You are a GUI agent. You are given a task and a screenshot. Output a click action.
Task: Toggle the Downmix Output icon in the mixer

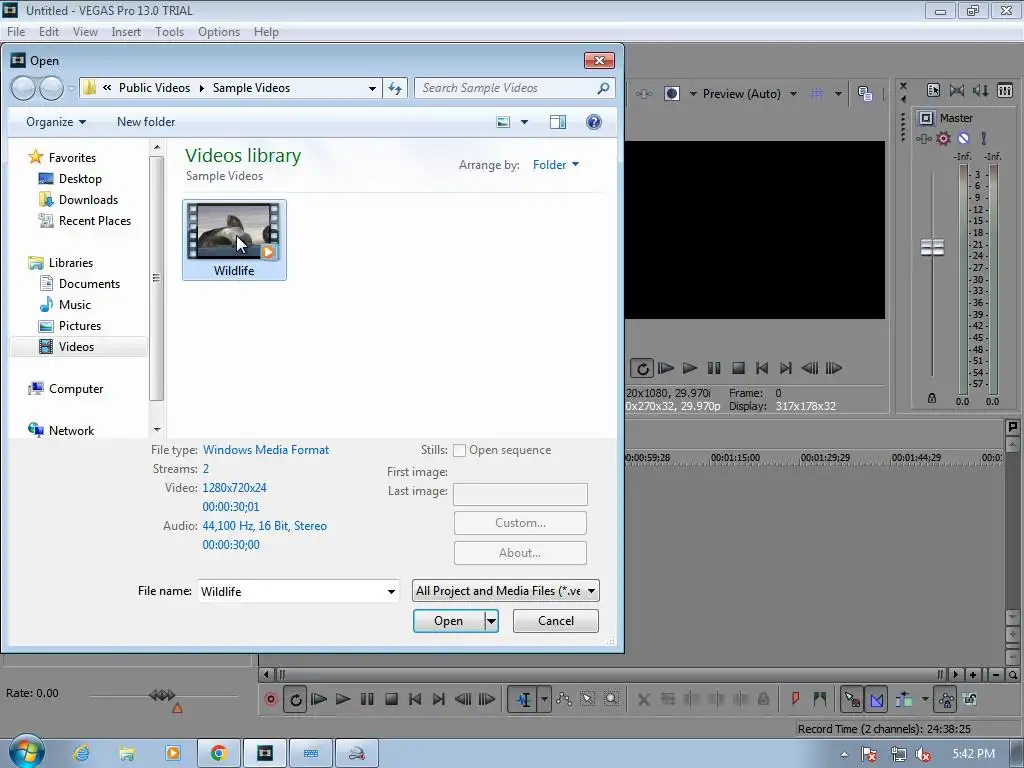click(957, 90)
